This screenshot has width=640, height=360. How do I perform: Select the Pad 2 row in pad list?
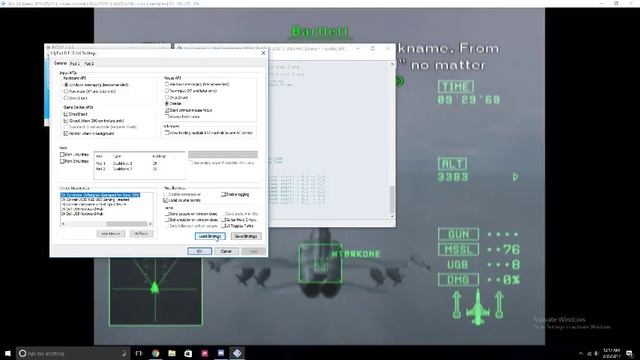point(139,169)
